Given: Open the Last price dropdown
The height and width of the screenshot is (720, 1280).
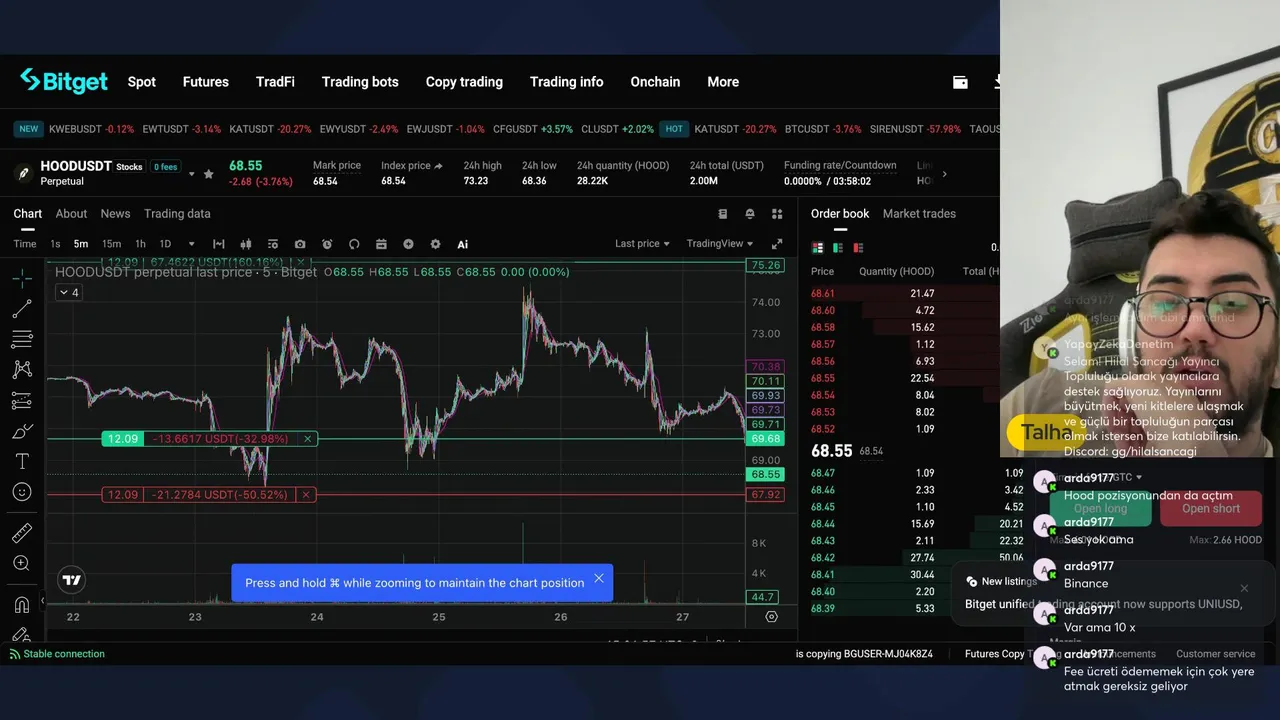Looking at the screenshot, I should pyautogui.click(x=642, y=244).
